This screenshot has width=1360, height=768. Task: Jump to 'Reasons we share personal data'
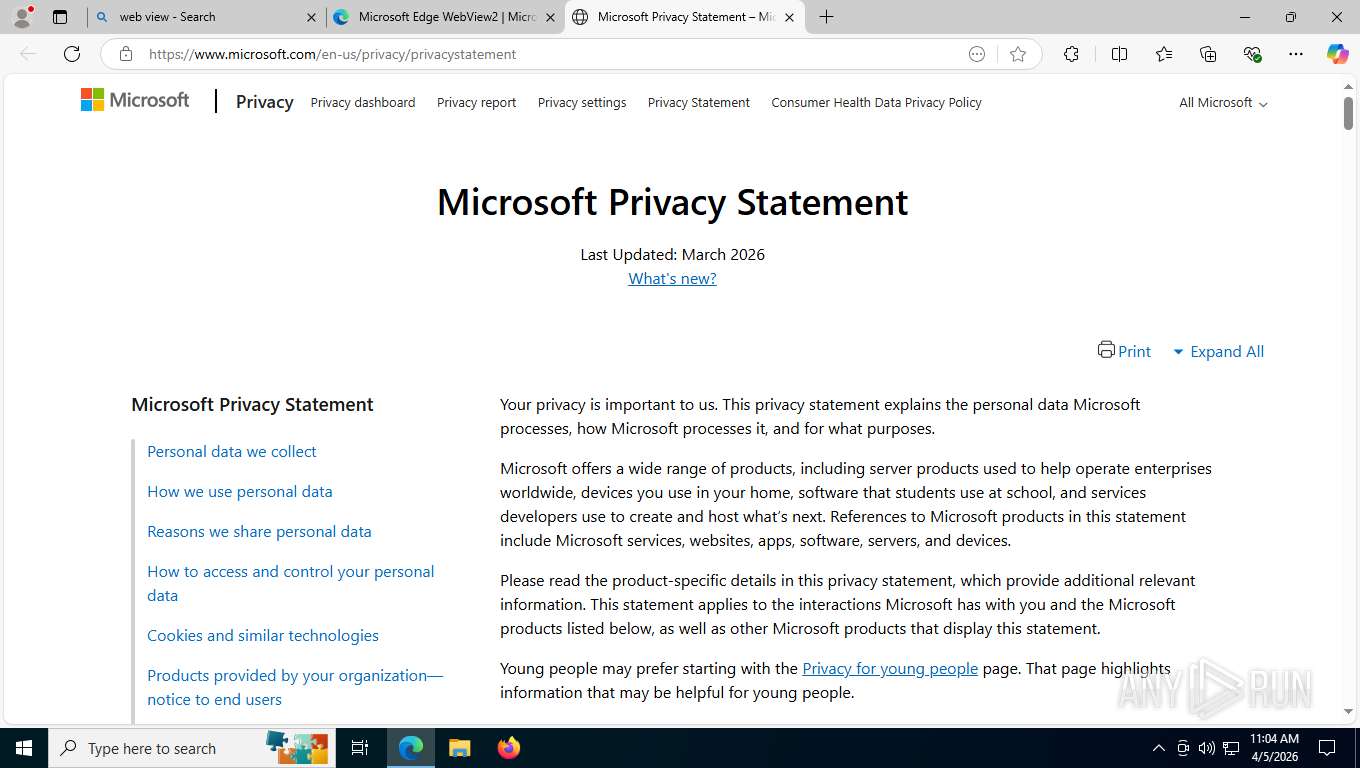(x=259, y=532)
